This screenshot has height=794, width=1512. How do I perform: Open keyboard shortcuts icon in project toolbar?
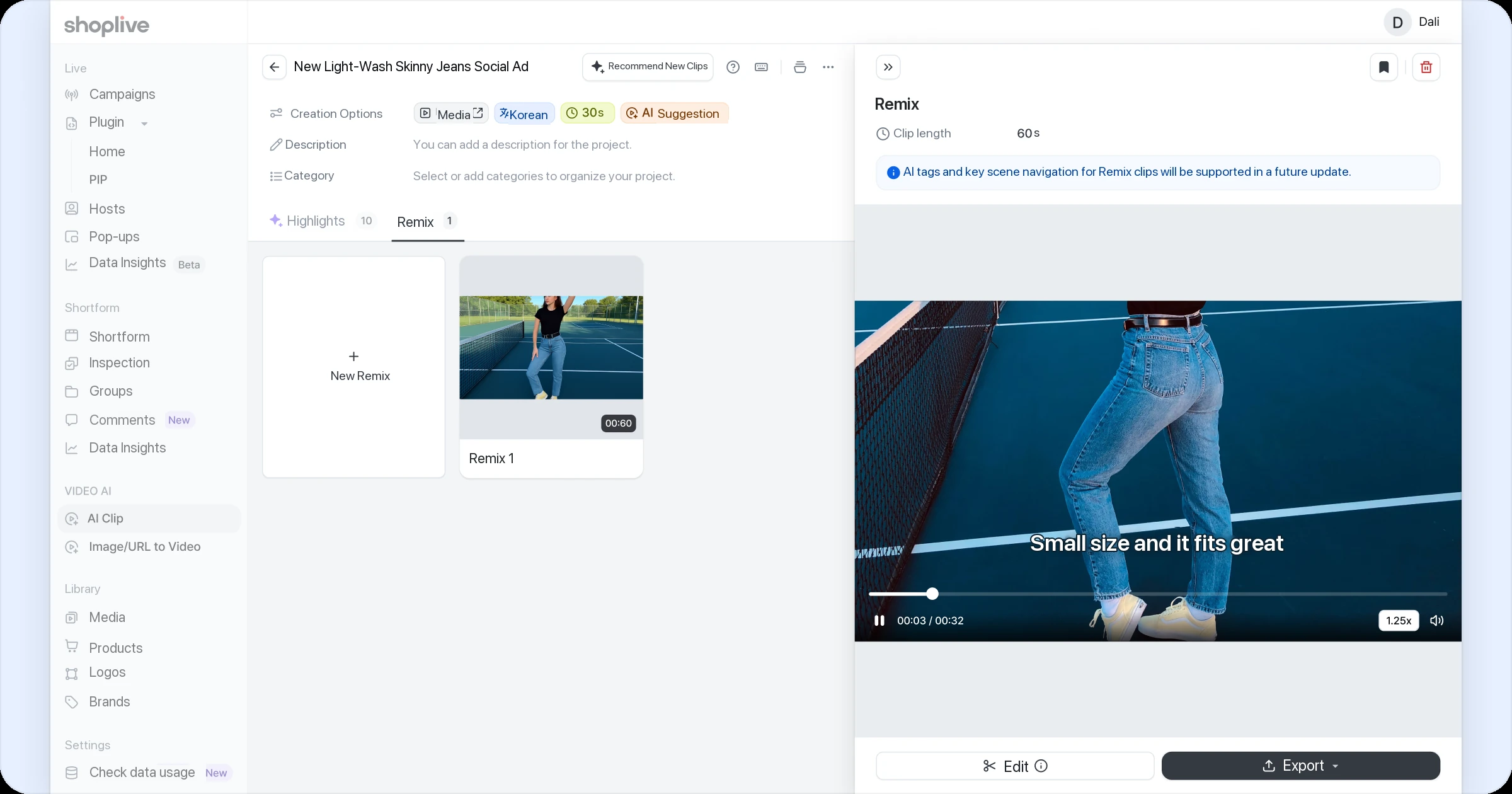pyautogui.click(x=761, y=67)
